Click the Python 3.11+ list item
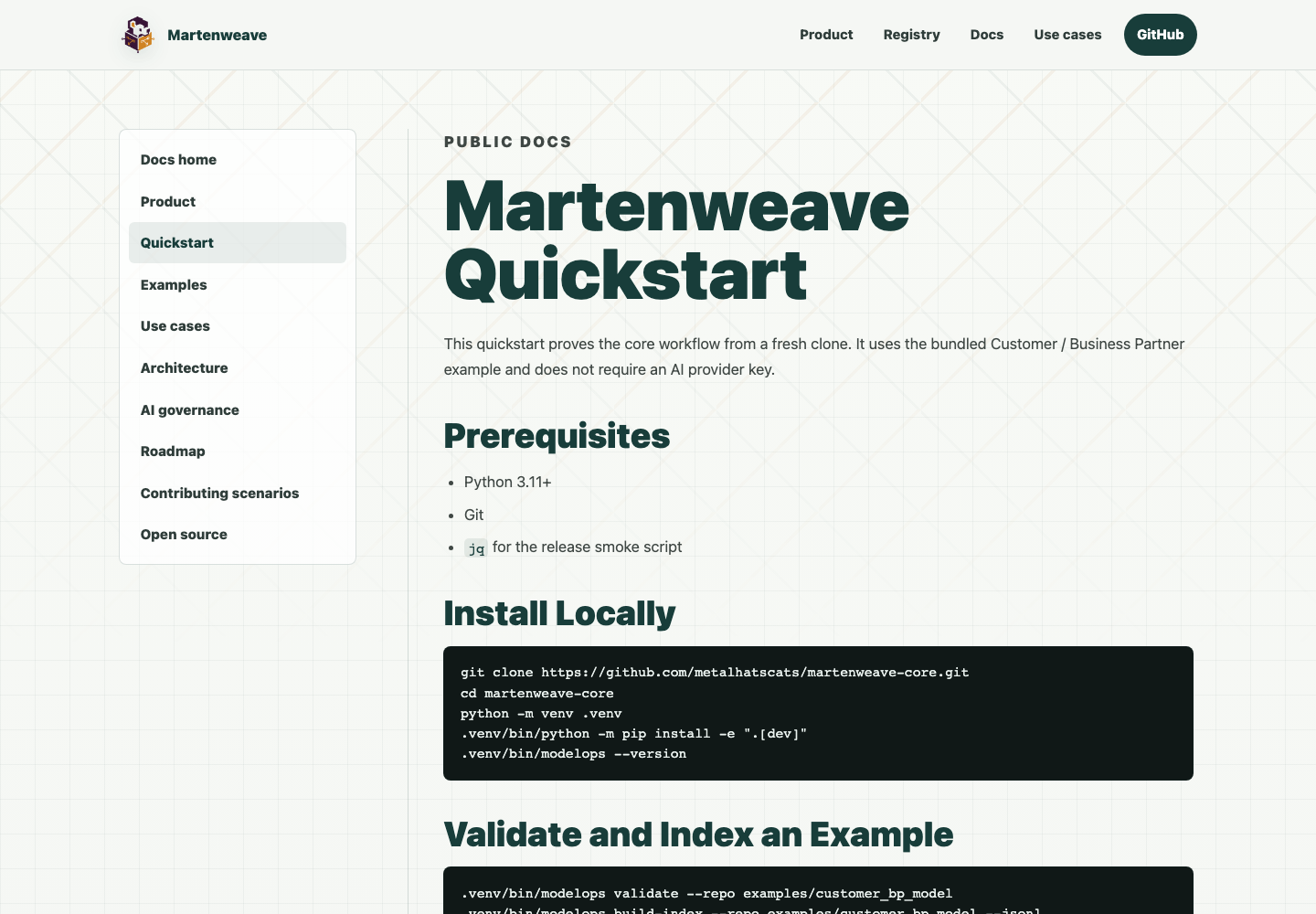Viewport: 1316px width, 914px height. click(507, 482)
